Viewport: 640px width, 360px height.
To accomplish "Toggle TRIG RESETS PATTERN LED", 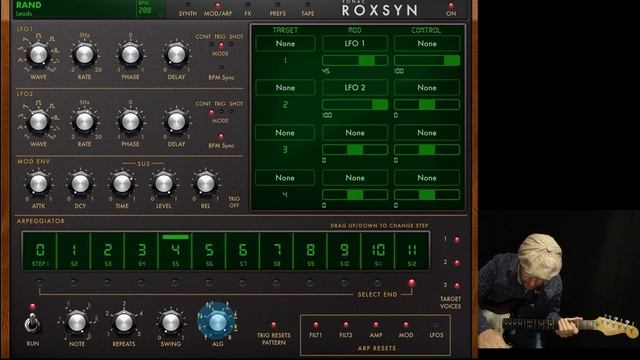I will tap(273, 325).
